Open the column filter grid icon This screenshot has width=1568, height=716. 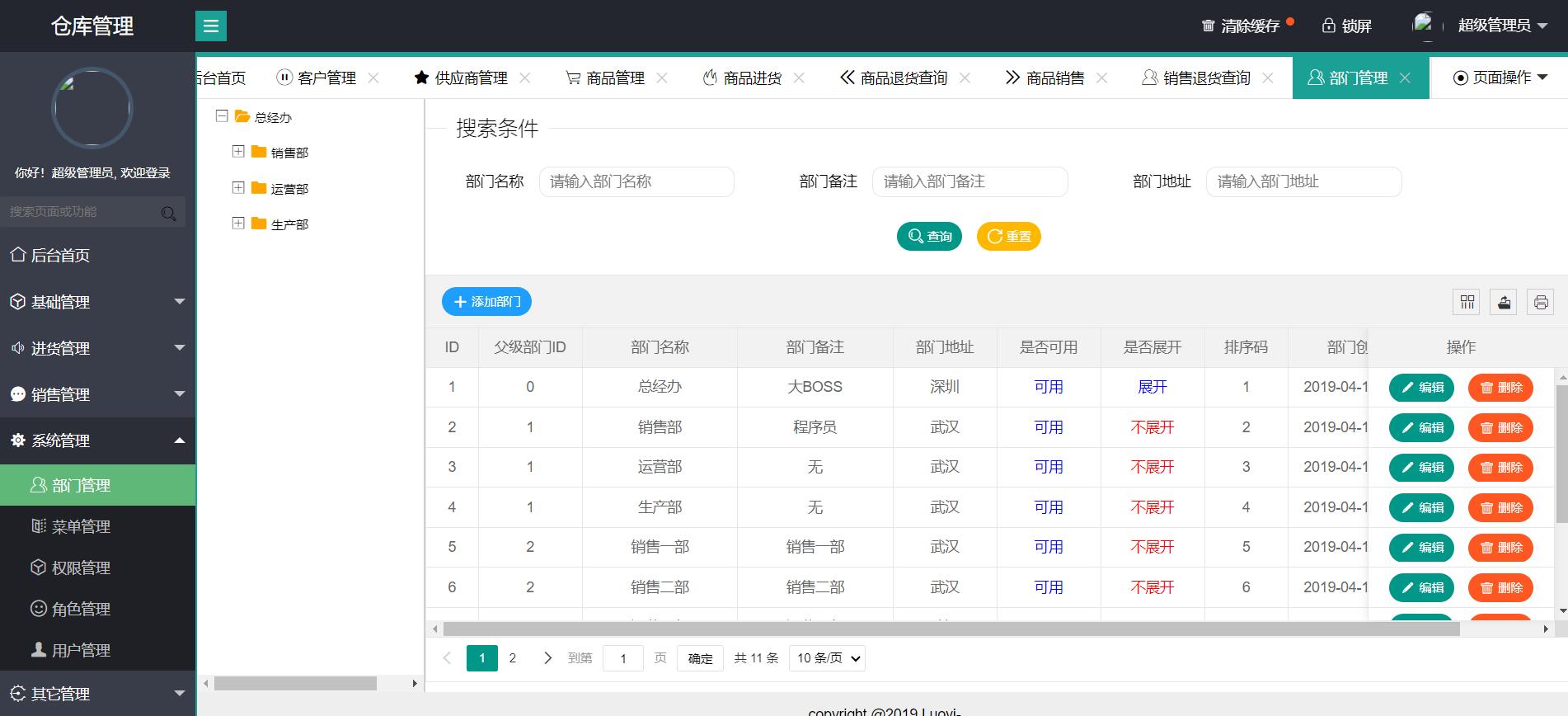click(1467, 302)
